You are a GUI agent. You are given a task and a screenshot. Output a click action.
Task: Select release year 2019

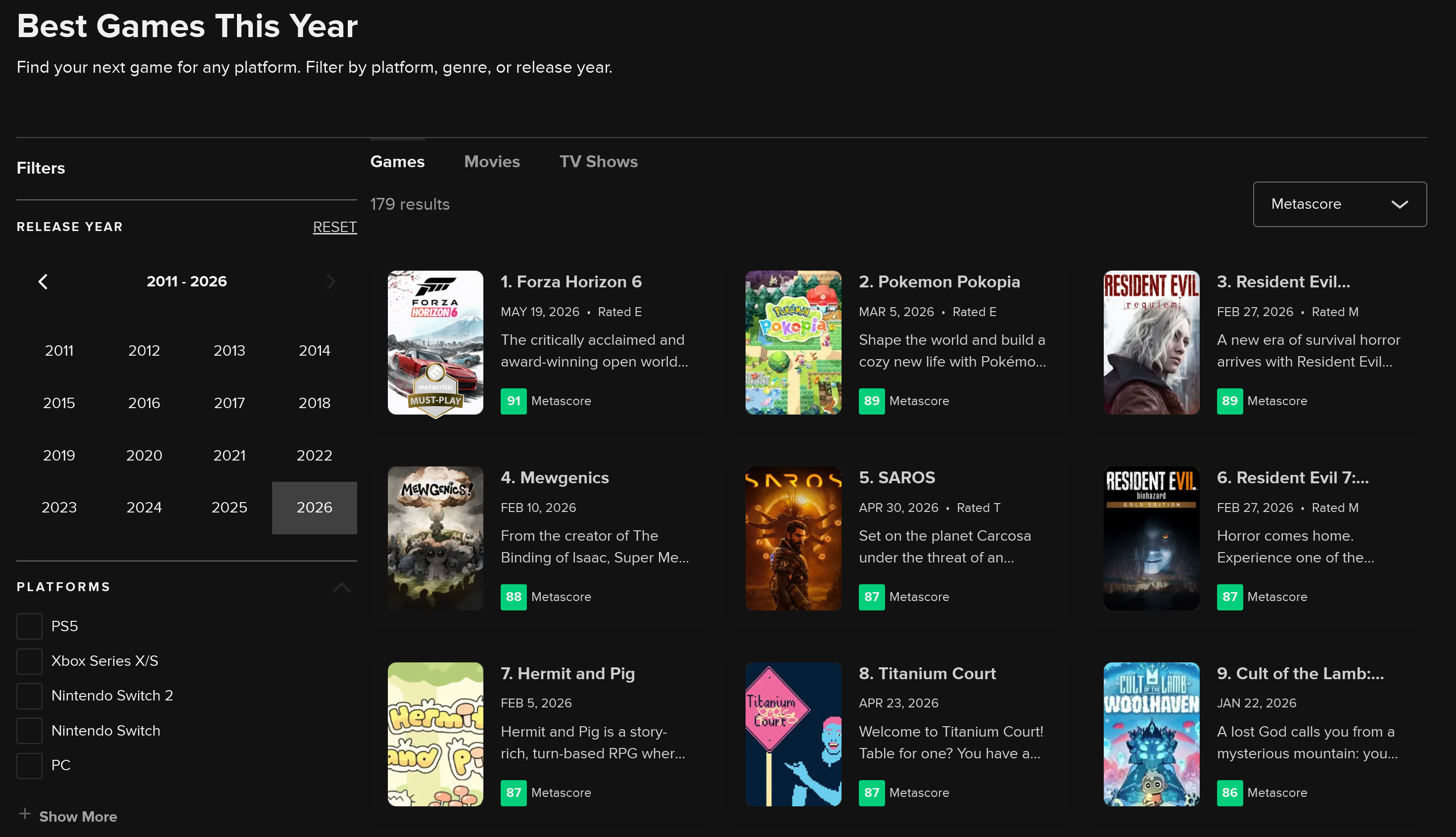pos(59,456)
